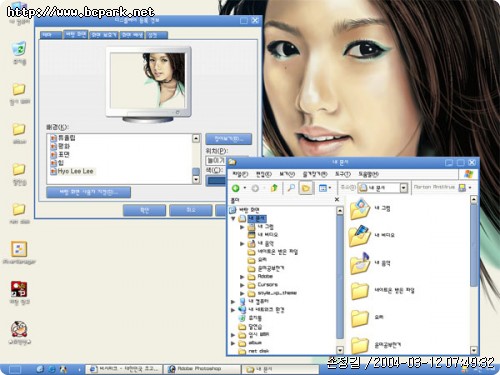Expand the album folder tree node
The image size is (500, 375).
click(233, 343)
